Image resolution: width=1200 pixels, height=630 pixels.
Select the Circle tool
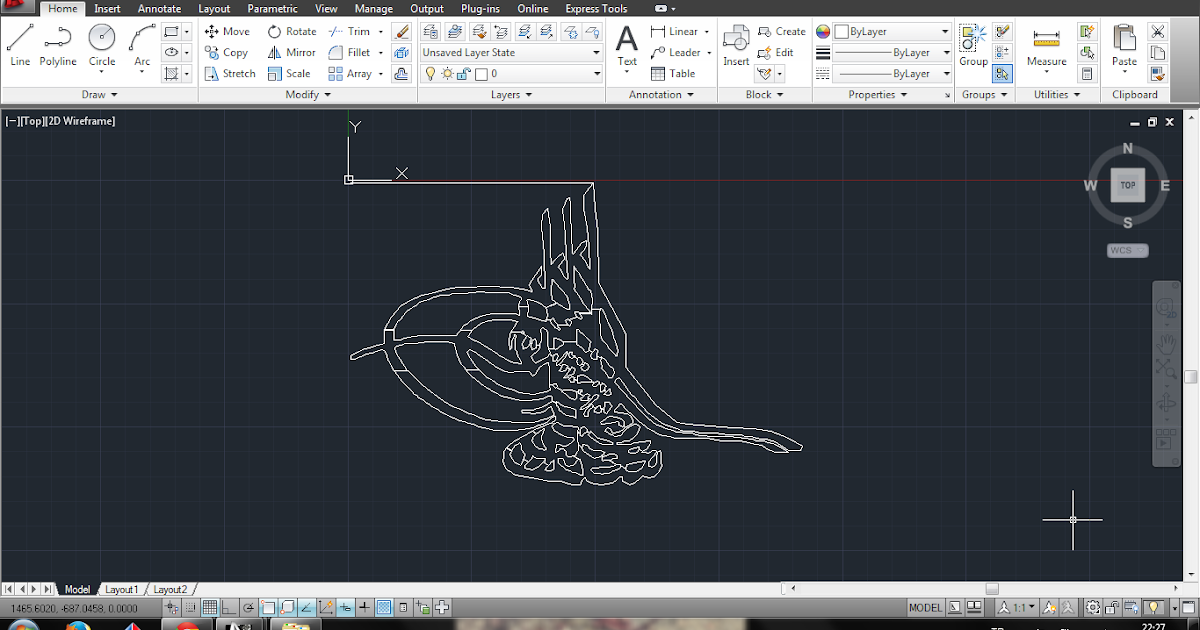point(102,46)
